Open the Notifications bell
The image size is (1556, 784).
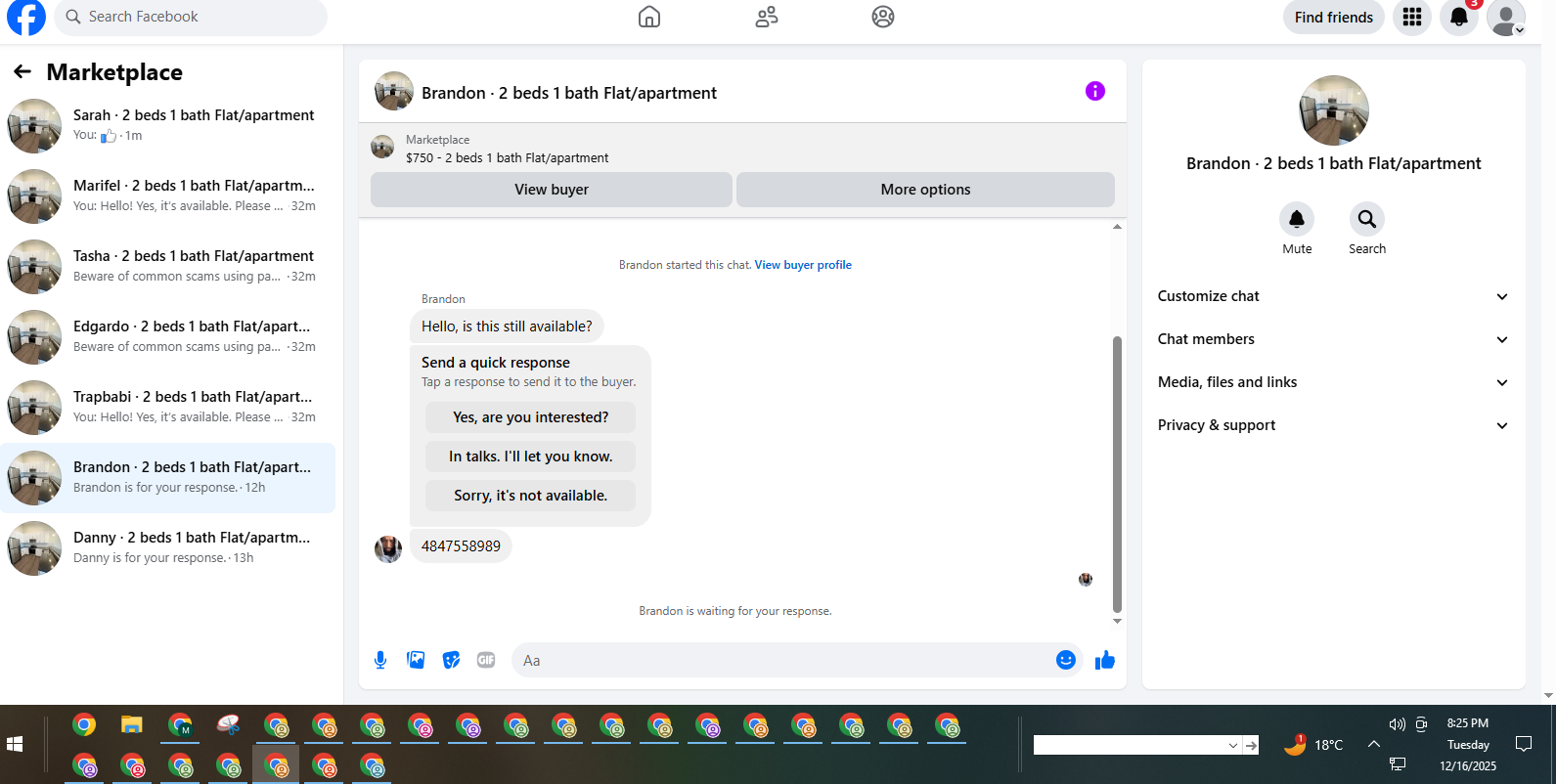click(1459, 17)
